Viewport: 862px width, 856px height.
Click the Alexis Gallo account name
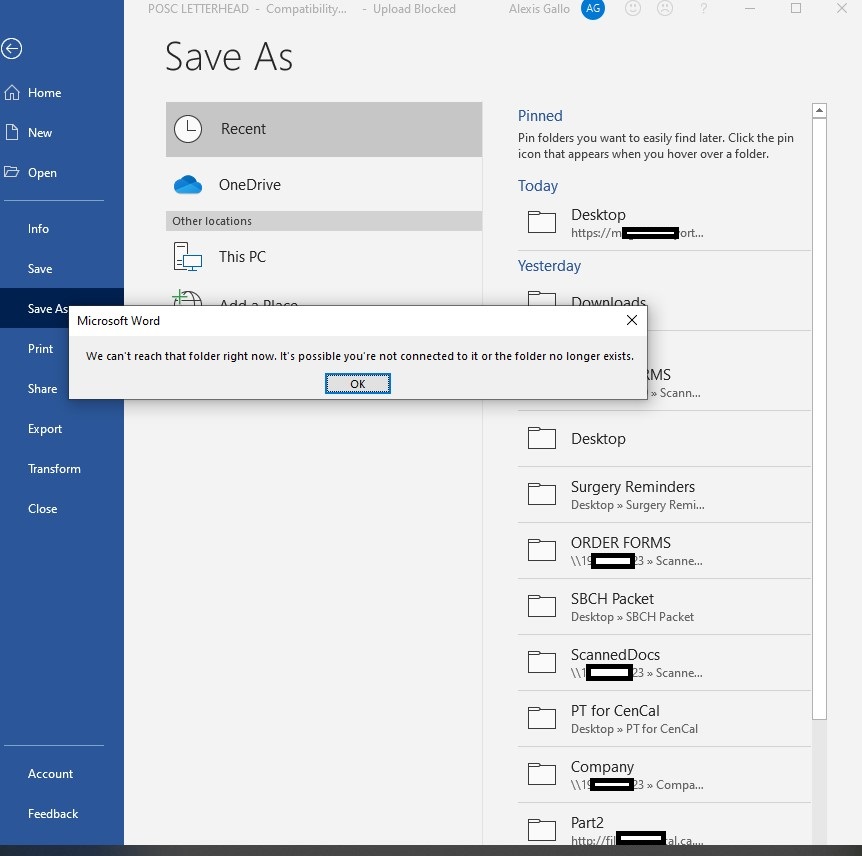point(539,9)
